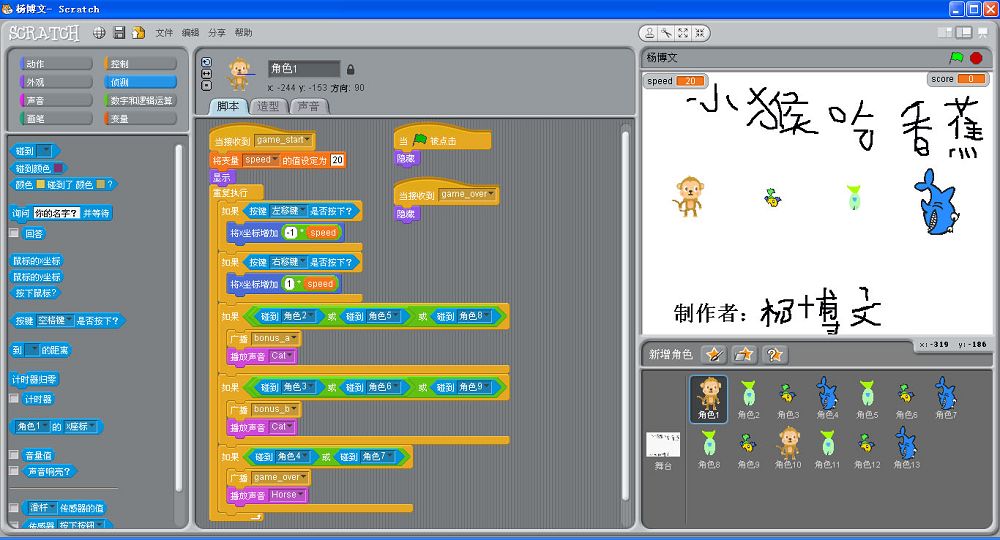1000x540 pixels.
Task: Select the duplicate stamp tool
Action: click(649, 33)
